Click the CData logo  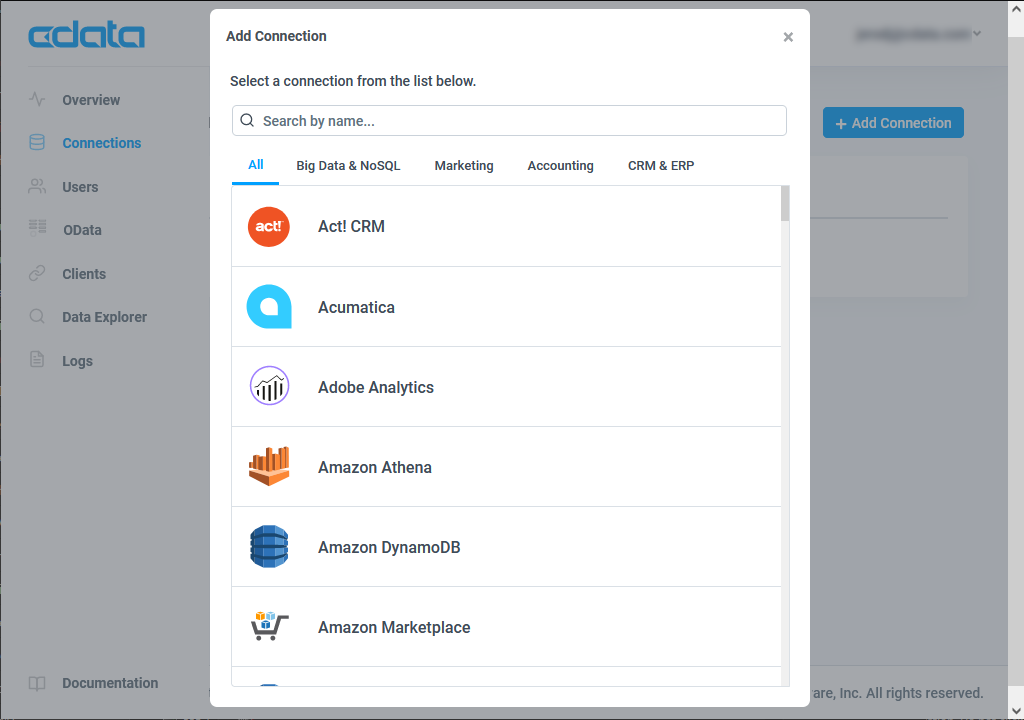pyautogui.click(x=86, y=36)
